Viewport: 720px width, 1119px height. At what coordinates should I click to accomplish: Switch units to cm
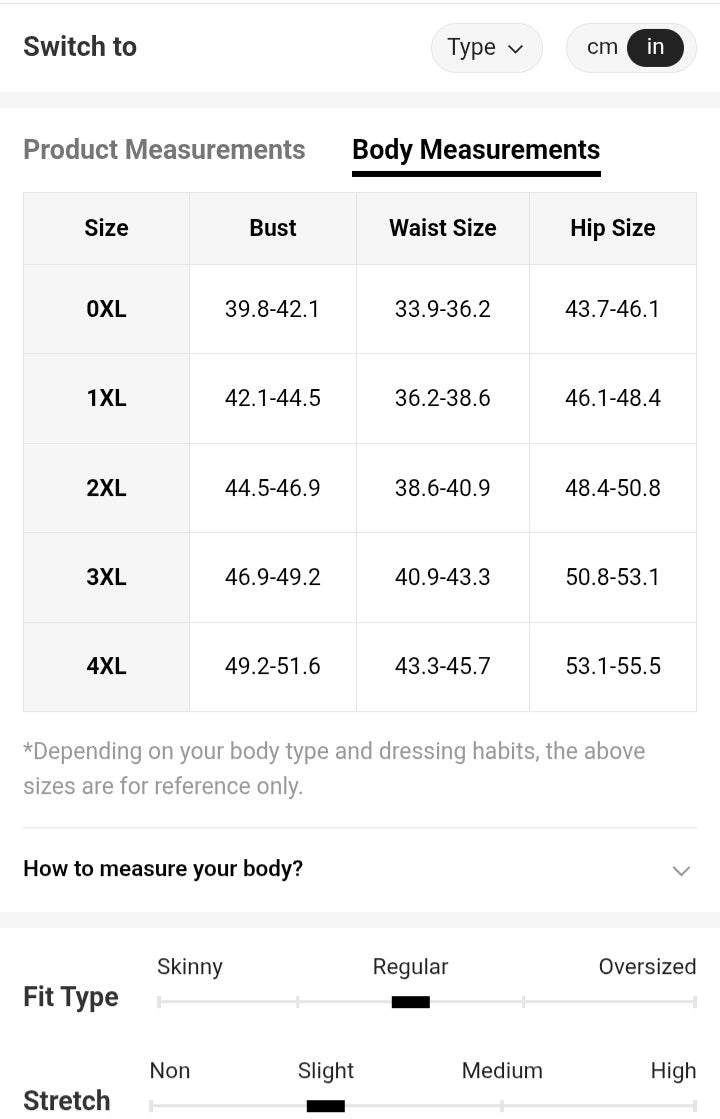tap(602, 47)
